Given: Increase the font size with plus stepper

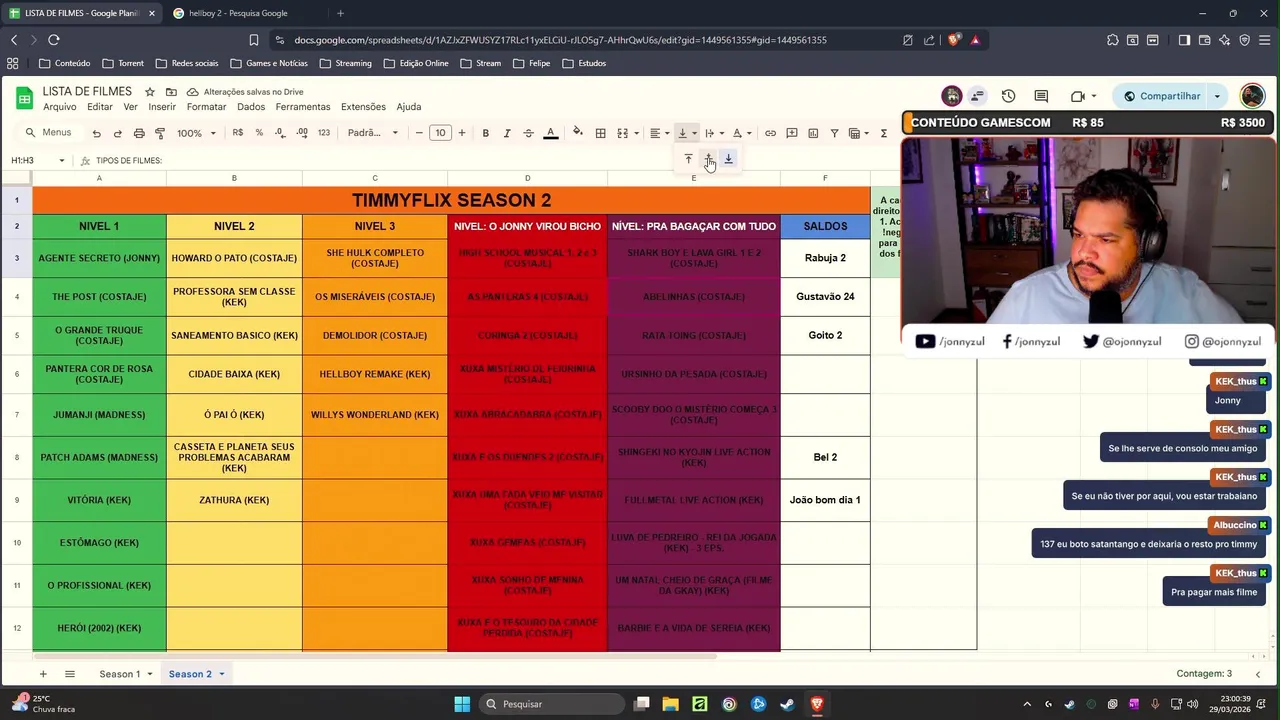Looking at the screenshot, I should click(461, 133).
